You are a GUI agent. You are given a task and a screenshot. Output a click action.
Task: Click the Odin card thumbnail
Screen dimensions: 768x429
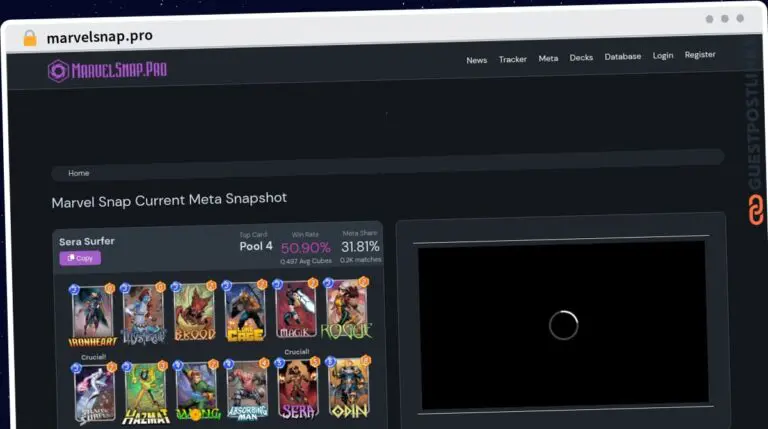(x=349, y=389)
